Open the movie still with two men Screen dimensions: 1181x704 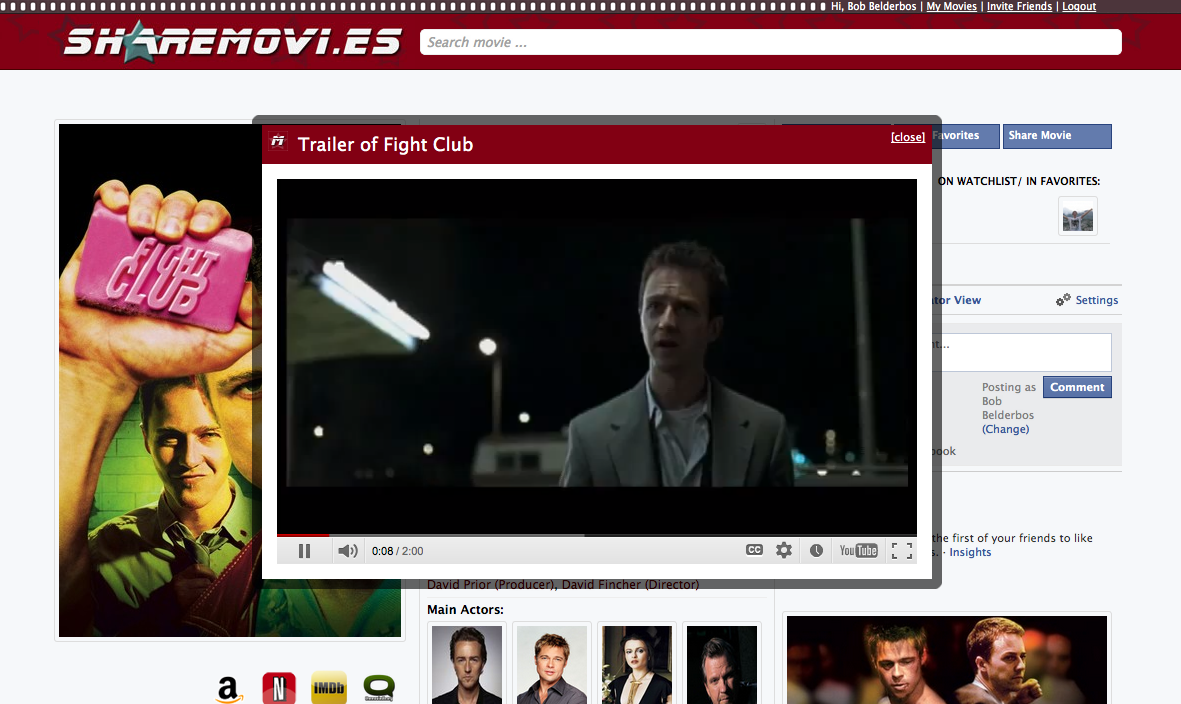coord(947,660)
